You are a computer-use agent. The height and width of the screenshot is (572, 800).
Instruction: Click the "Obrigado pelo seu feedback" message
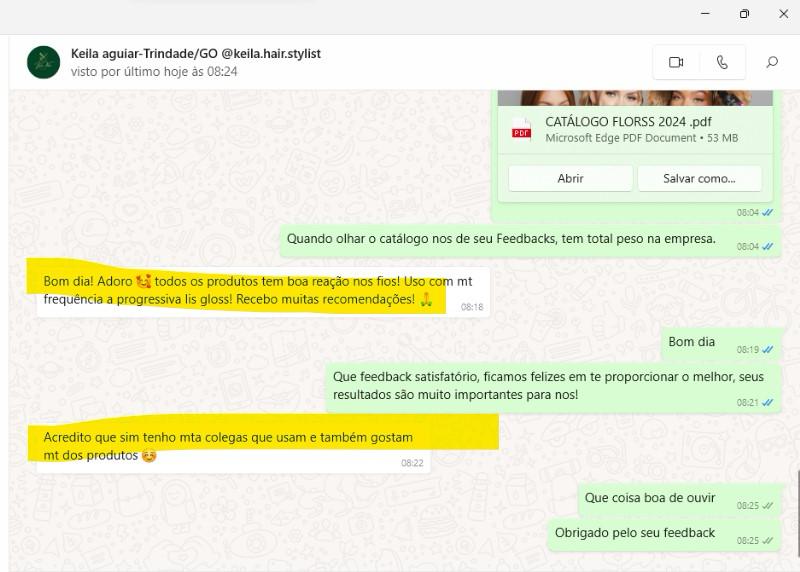[635, 533]
